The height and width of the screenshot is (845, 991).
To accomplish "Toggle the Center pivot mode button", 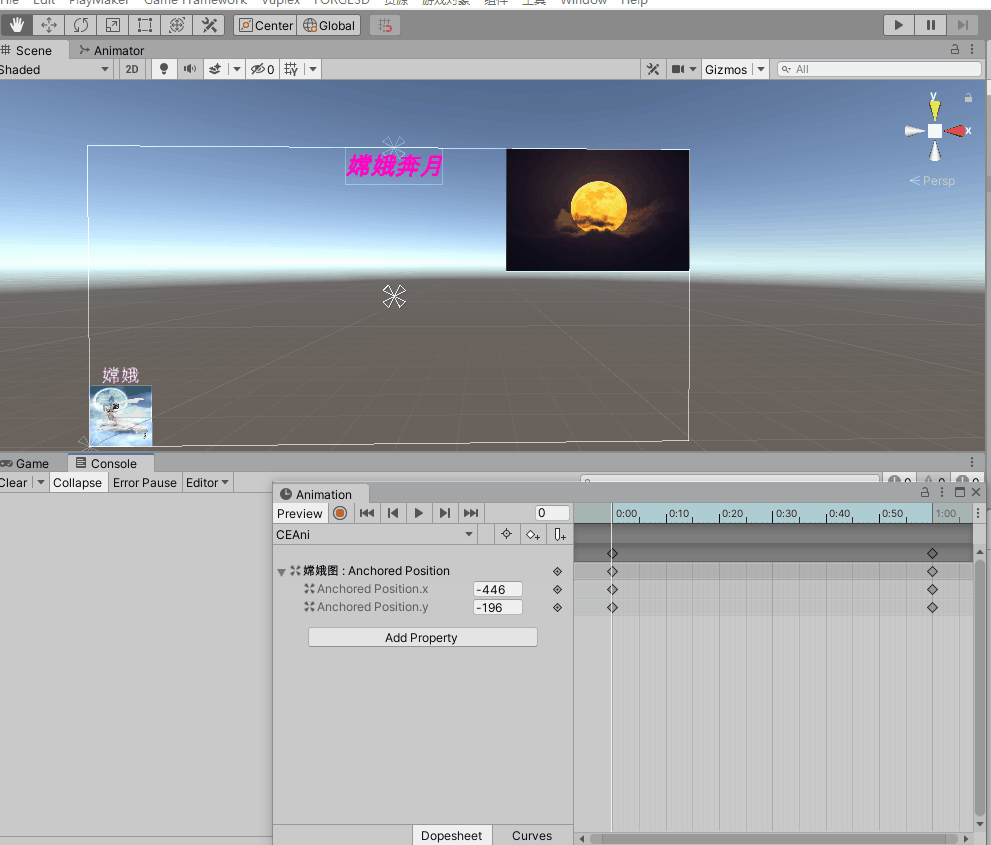I will click(x=265, y=25).
